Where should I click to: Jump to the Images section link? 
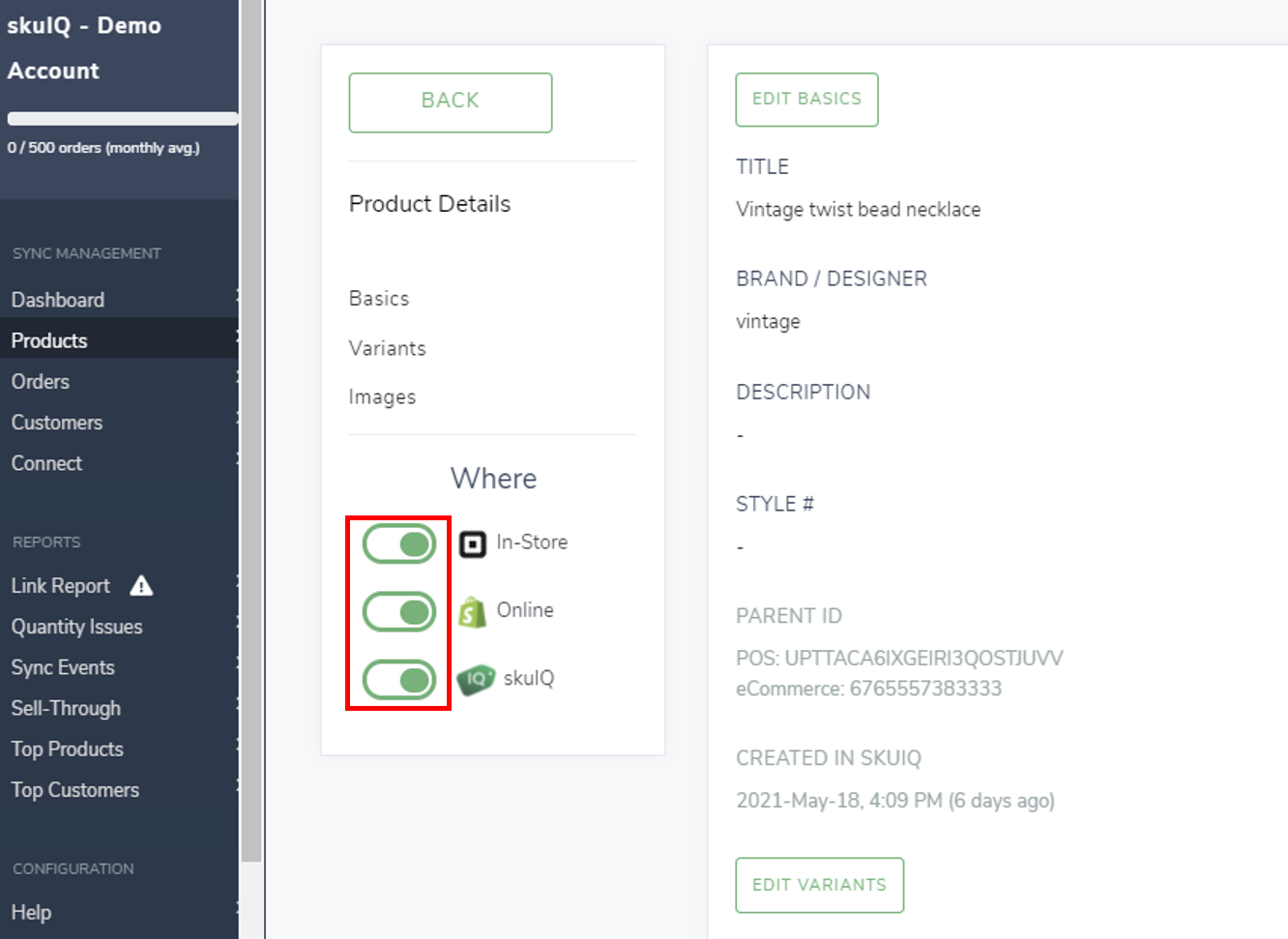tap(382, 397)
